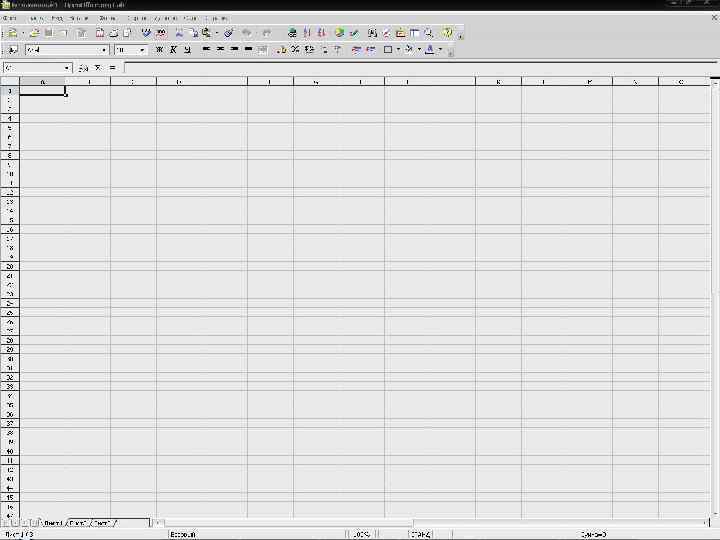The width and height of the screenshot is (720, 540).
Task: Expand the font color dropdown arrow
Action: (440, 50)
